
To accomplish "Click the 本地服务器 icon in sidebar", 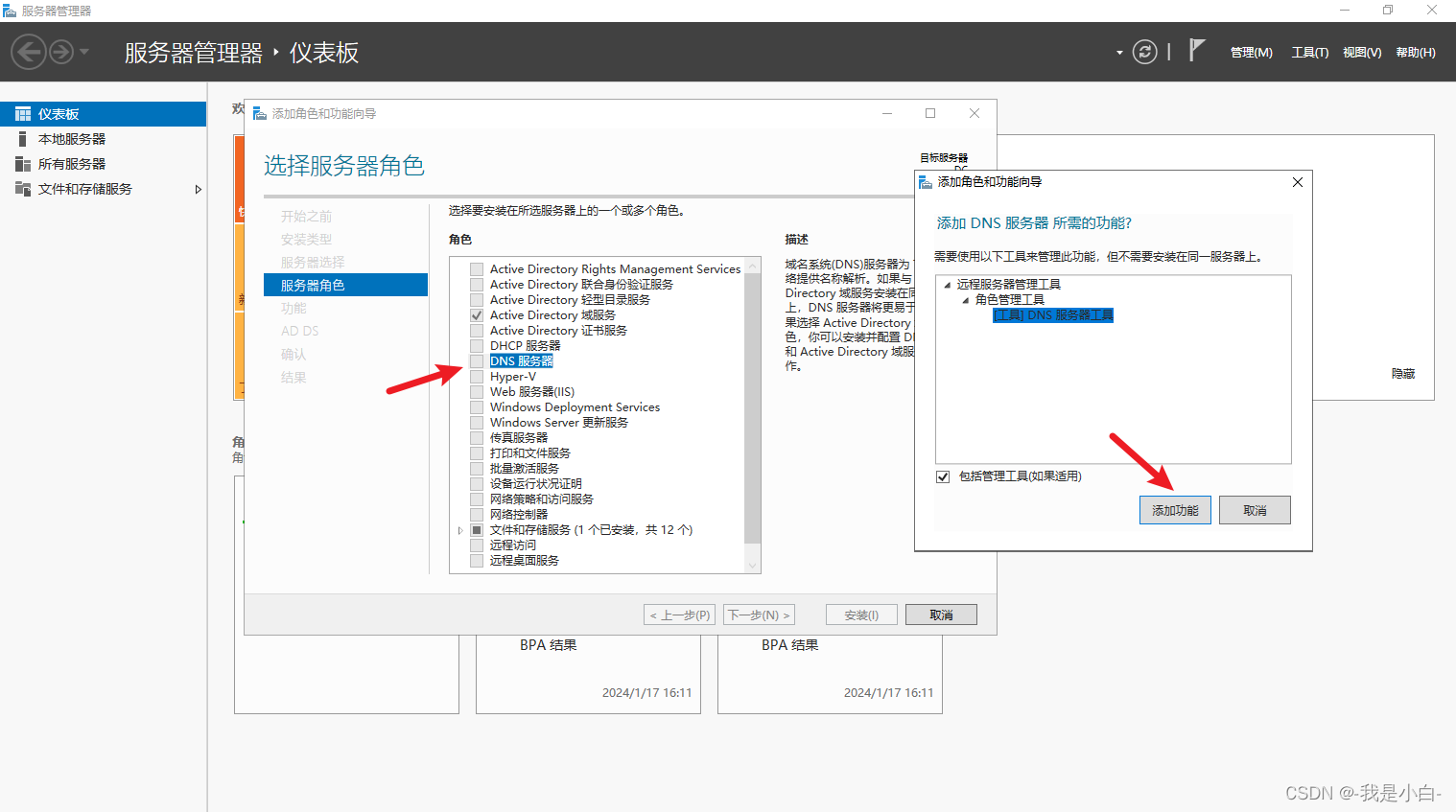I will (23, 139).
